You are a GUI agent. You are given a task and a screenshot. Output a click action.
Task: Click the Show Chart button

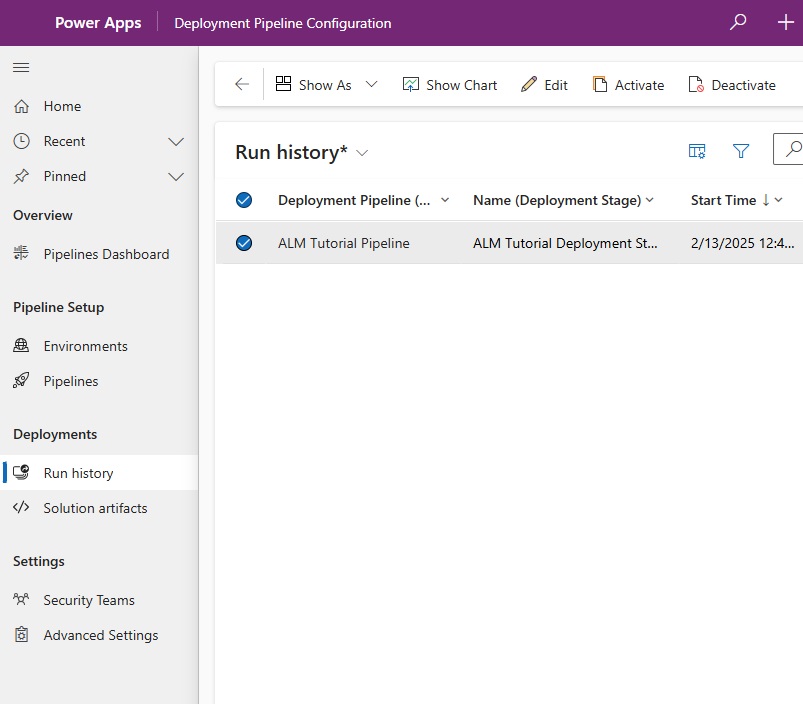pyautogui.click(x=450, y=84)
